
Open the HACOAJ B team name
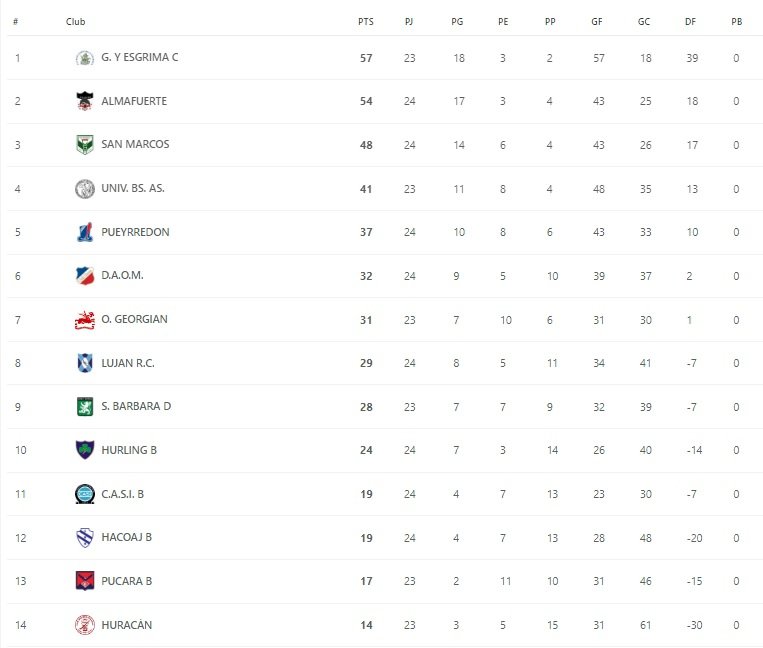click(x=127, y=537)
